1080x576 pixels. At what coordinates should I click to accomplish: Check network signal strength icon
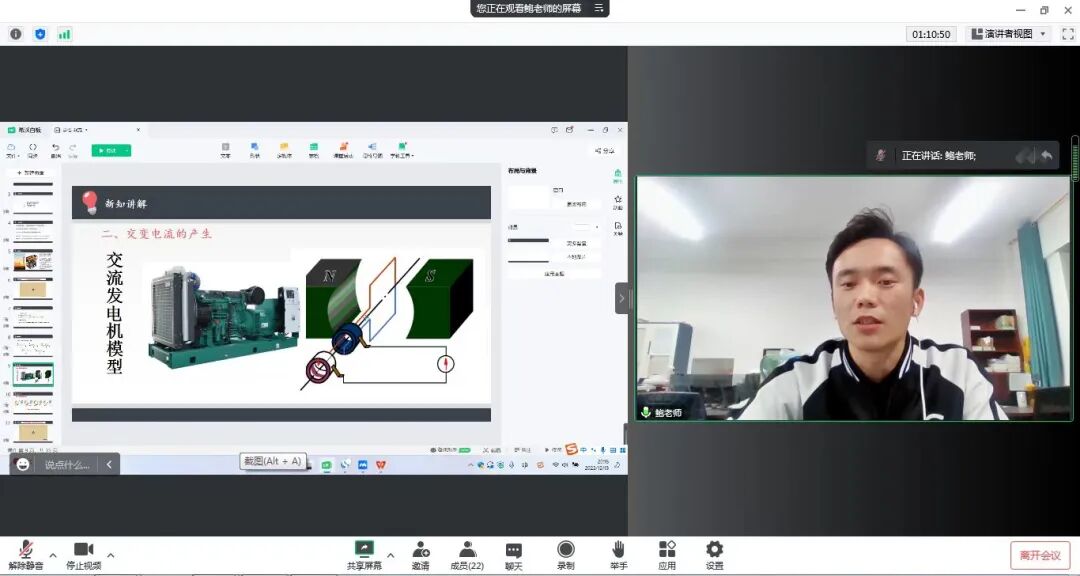coord(64,34)
